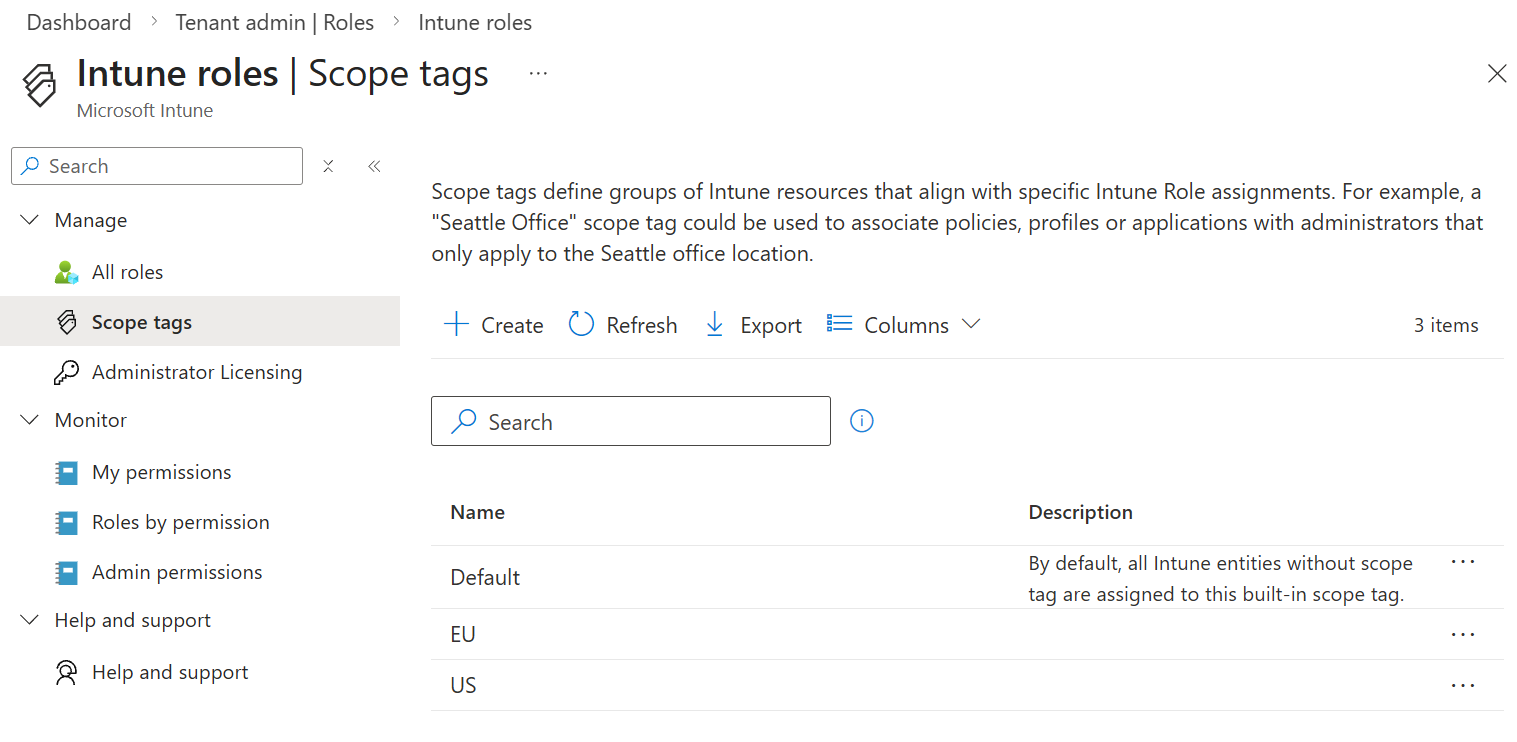The image size is (1517, 742).
Task: Click inside the scope tags search field
Action: [630, 421]
